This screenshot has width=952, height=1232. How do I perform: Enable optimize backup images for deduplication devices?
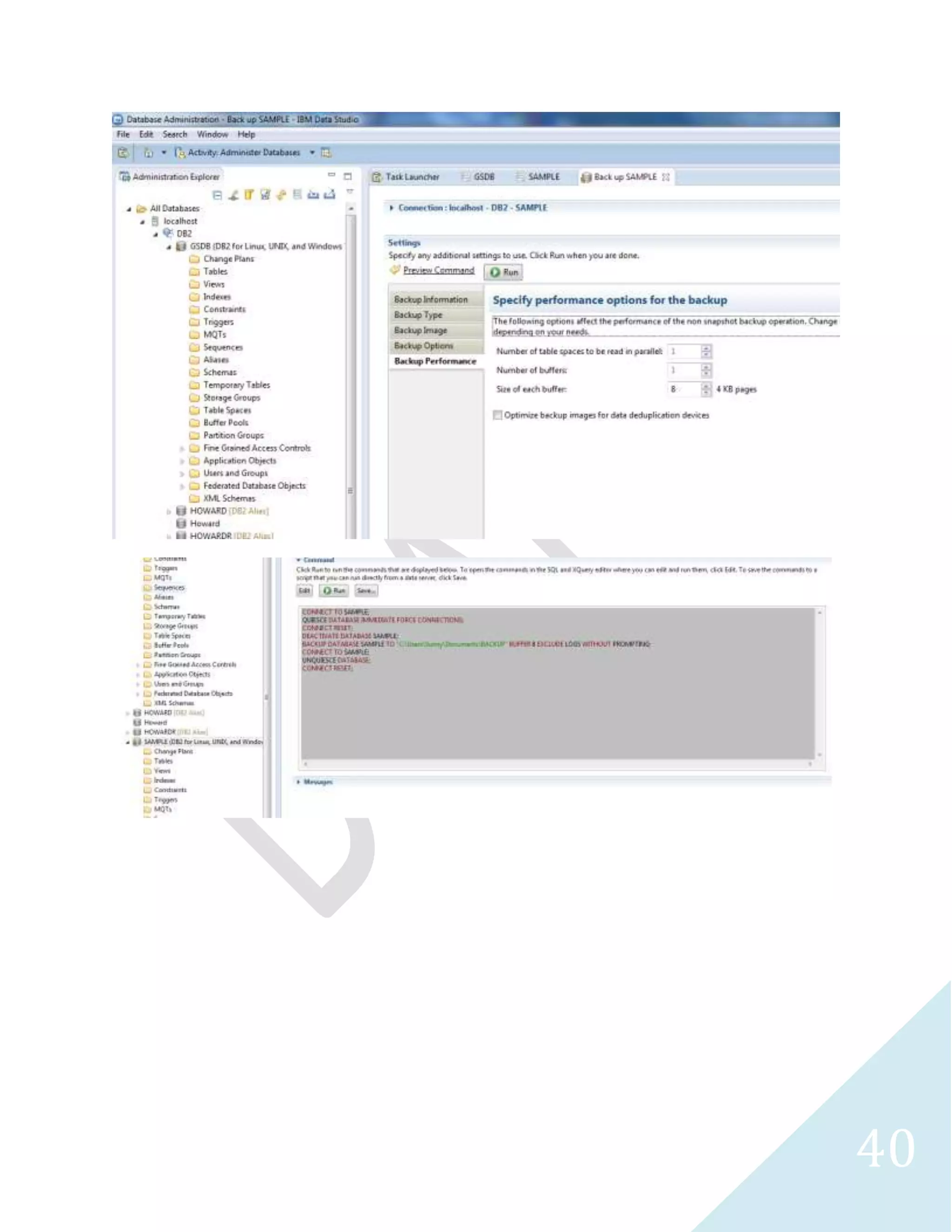[x=497, y=415]
